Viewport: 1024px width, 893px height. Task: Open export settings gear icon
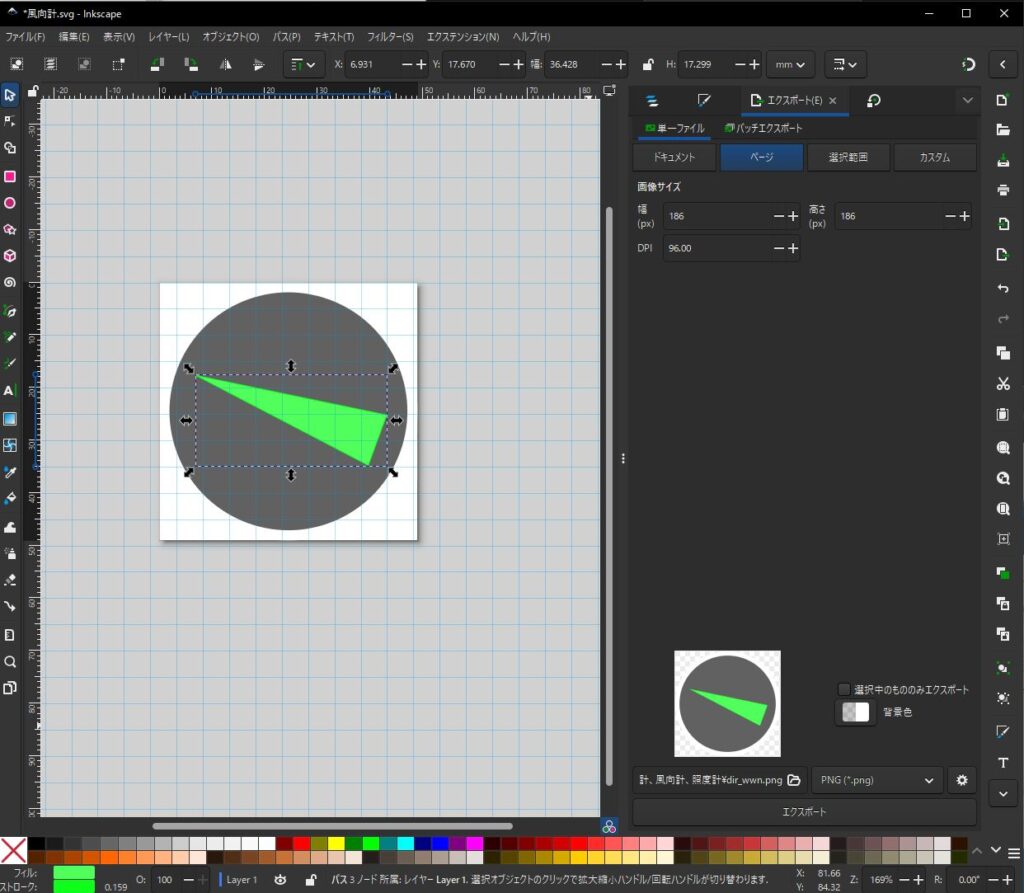(962, 780)
